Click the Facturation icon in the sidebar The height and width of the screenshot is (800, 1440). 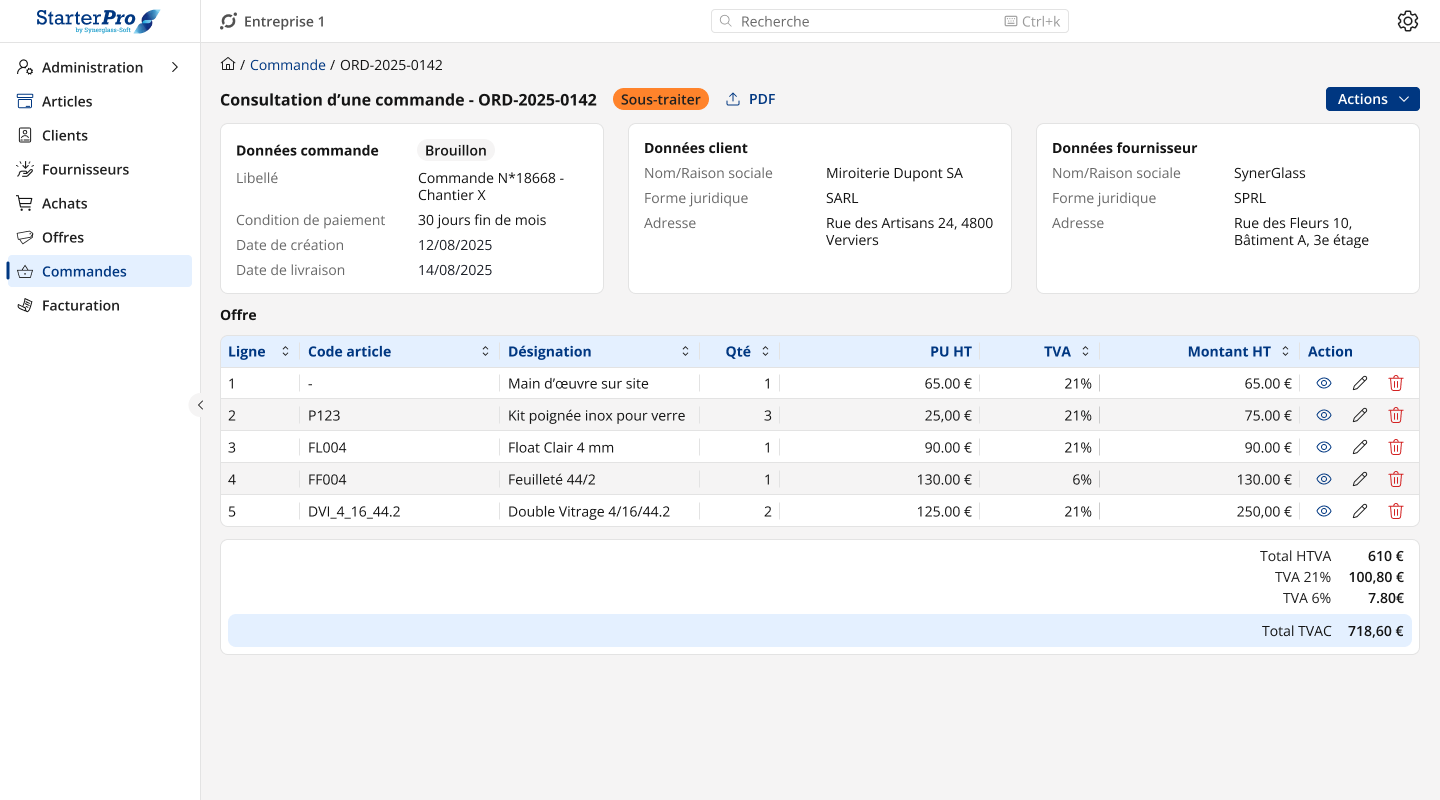point(23,305)
